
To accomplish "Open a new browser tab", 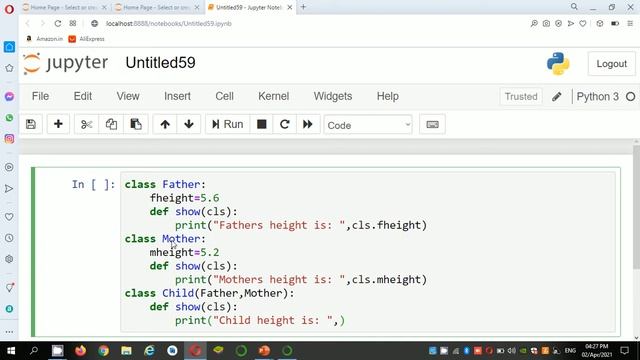I will (303, 7).
